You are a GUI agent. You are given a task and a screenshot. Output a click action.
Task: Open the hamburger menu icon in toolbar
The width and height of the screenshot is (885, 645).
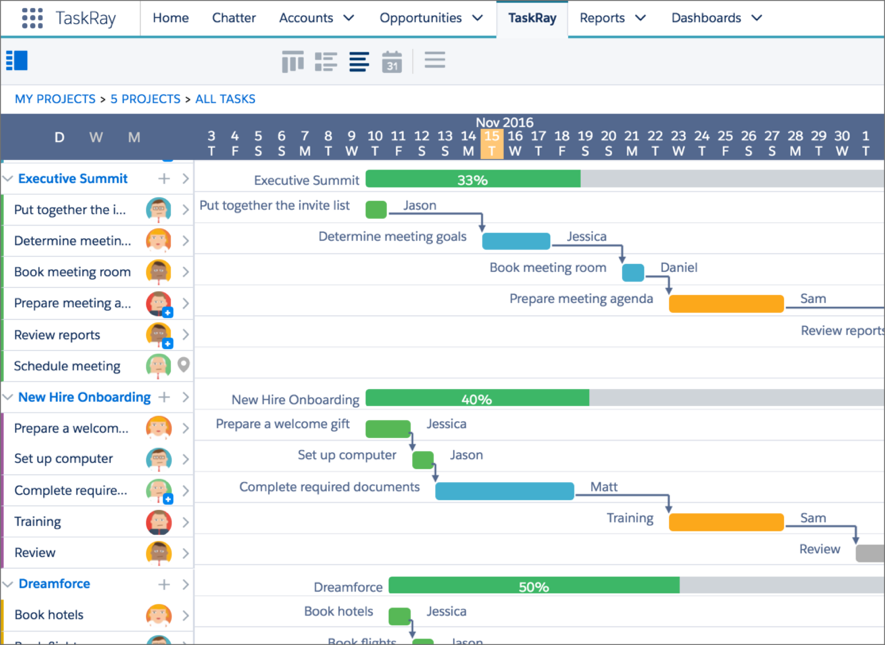coord(434,61)
